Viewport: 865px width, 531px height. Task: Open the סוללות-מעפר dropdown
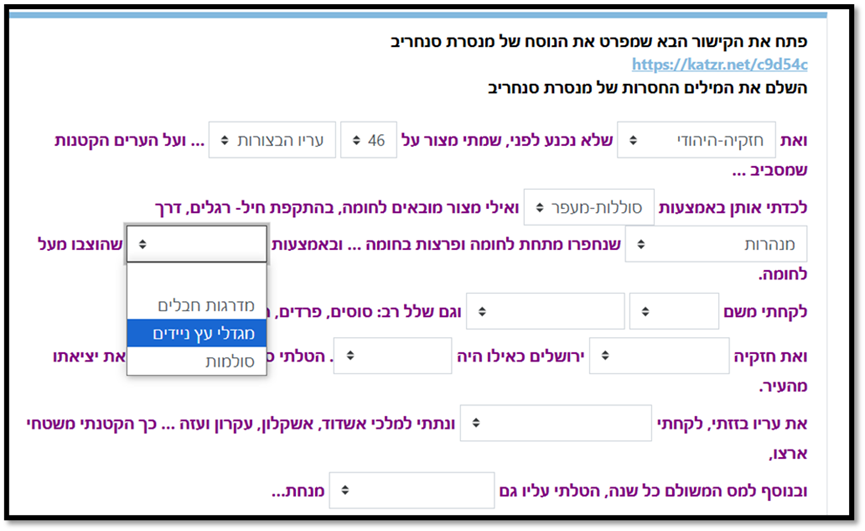coord(589,207)
